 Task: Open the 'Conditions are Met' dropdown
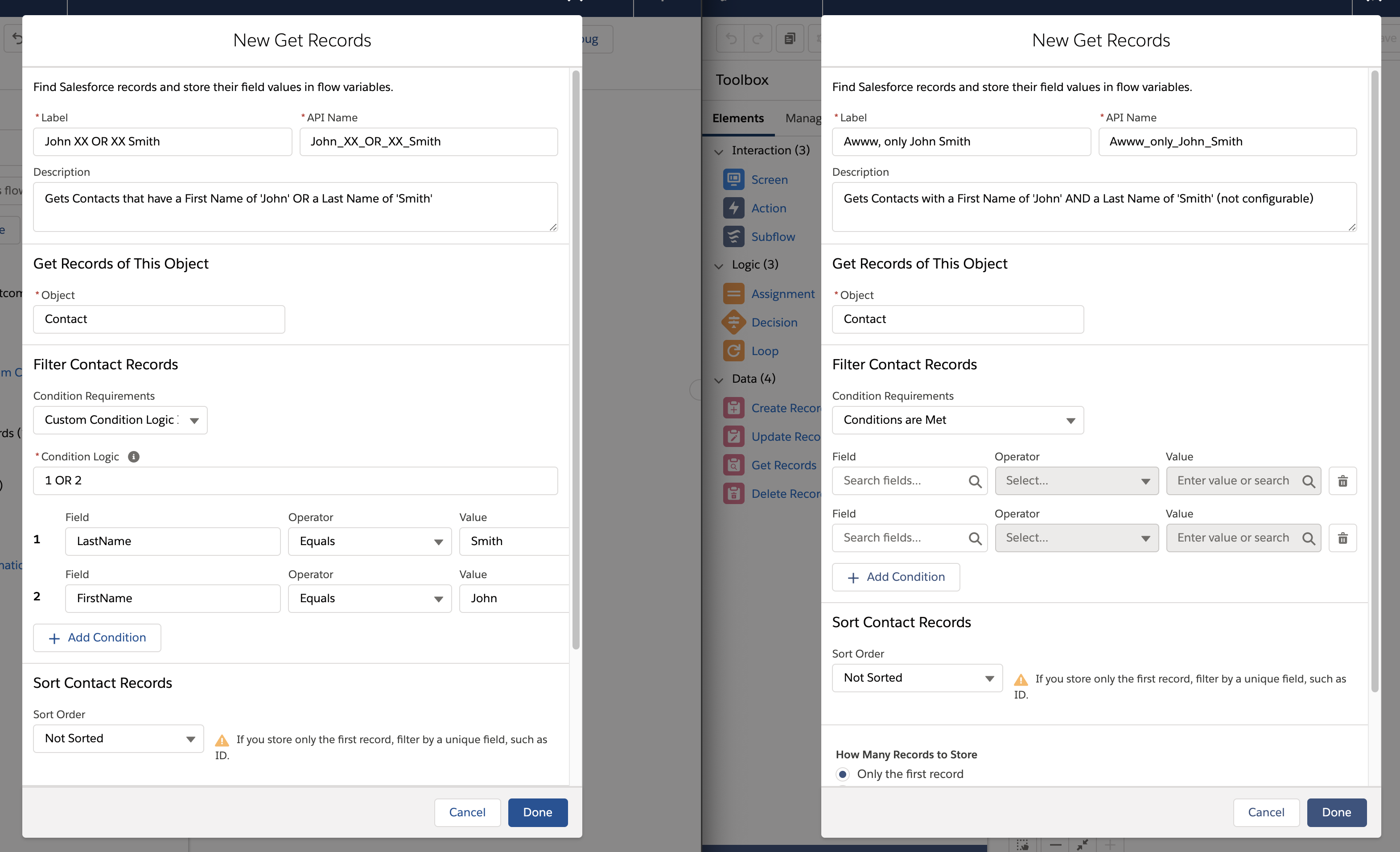click(958, 420)
